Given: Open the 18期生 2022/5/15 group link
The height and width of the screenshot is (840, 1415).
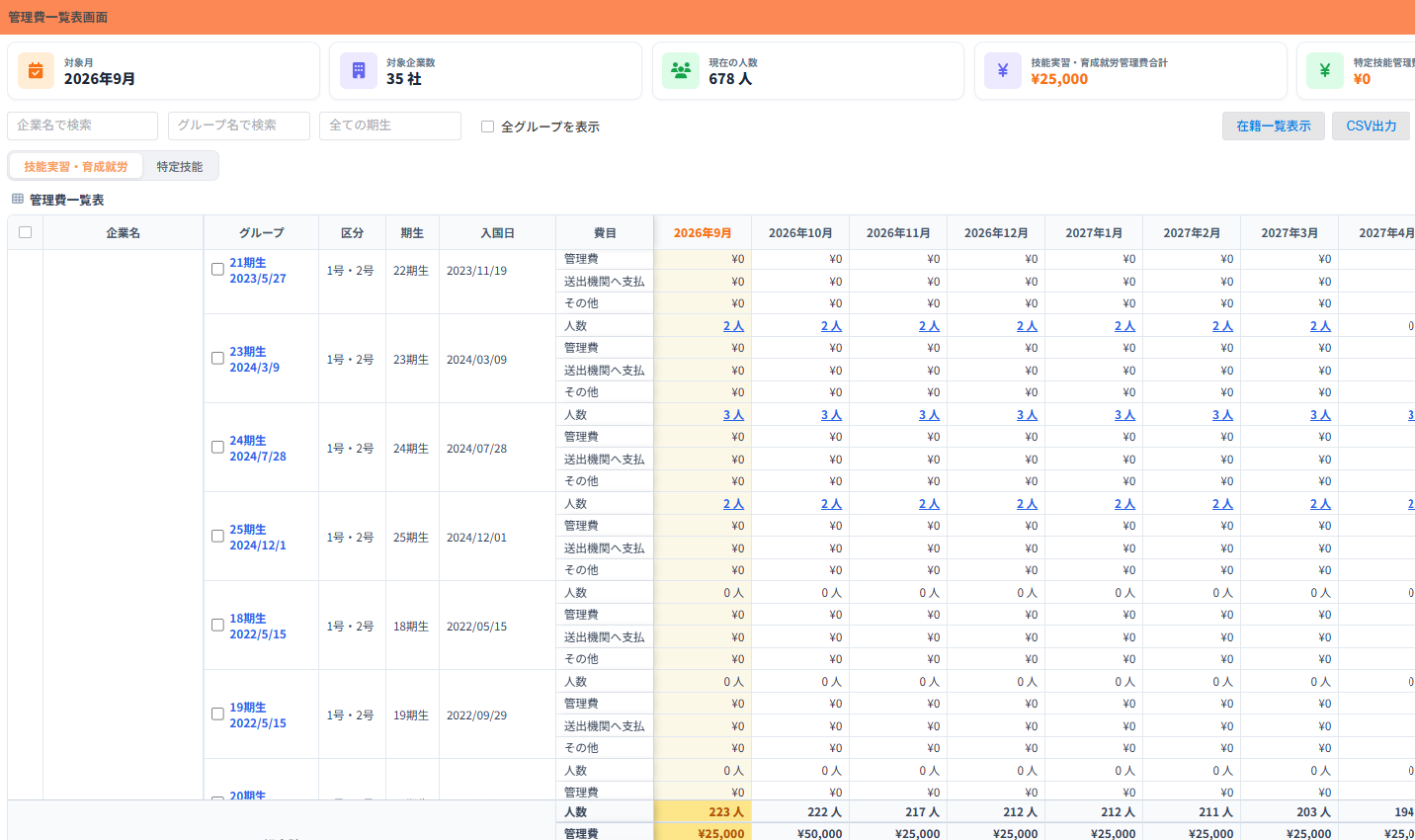Looking at the screenshot, I should click(x=258, y=627).
